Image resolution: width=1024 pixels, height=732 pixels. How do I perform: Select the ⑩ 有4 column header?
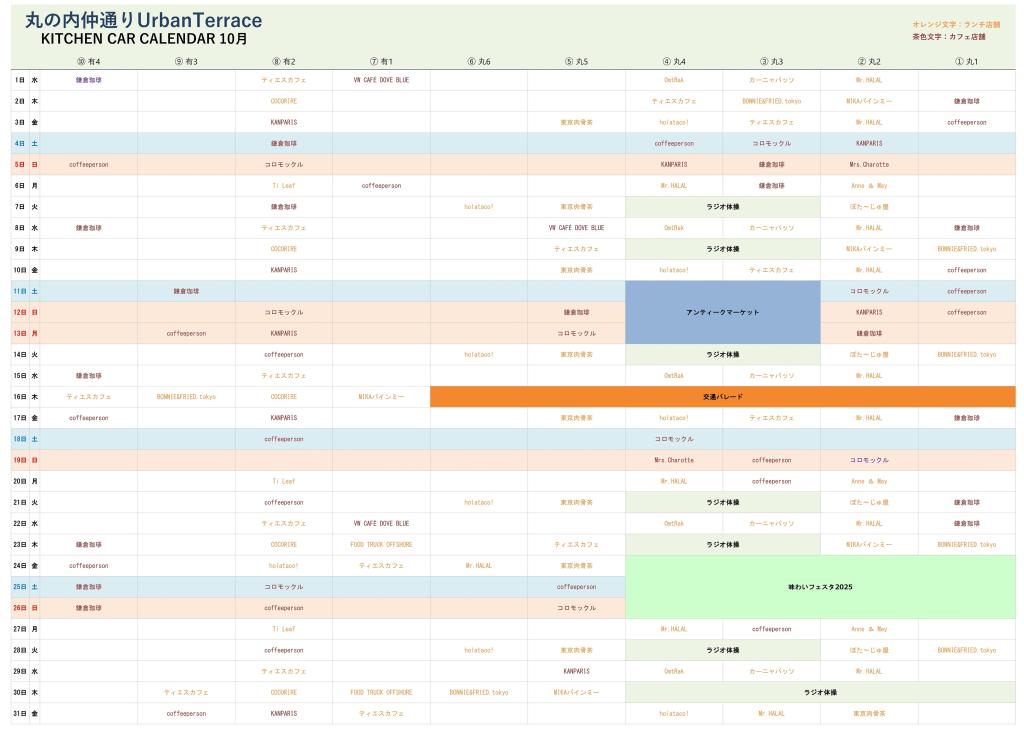point(89,61)
